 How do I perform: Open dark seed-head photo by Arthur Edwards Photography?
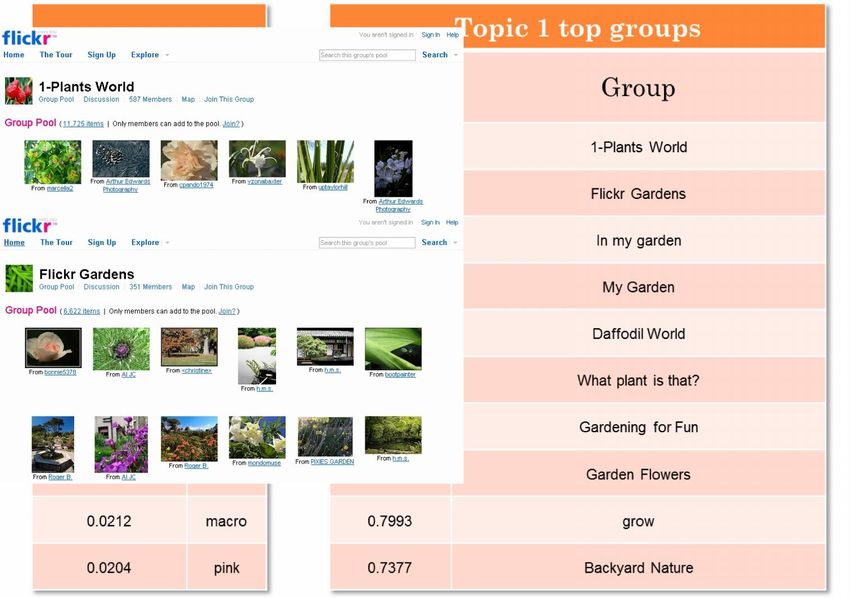[121, 158]
